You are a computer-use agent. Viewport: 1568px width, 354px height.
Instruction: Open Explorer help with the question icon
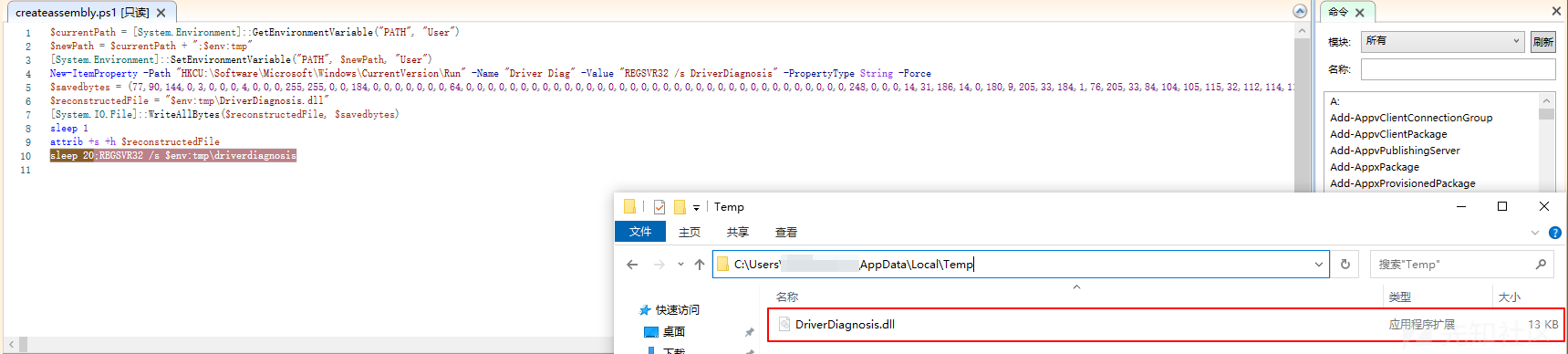1555,233
